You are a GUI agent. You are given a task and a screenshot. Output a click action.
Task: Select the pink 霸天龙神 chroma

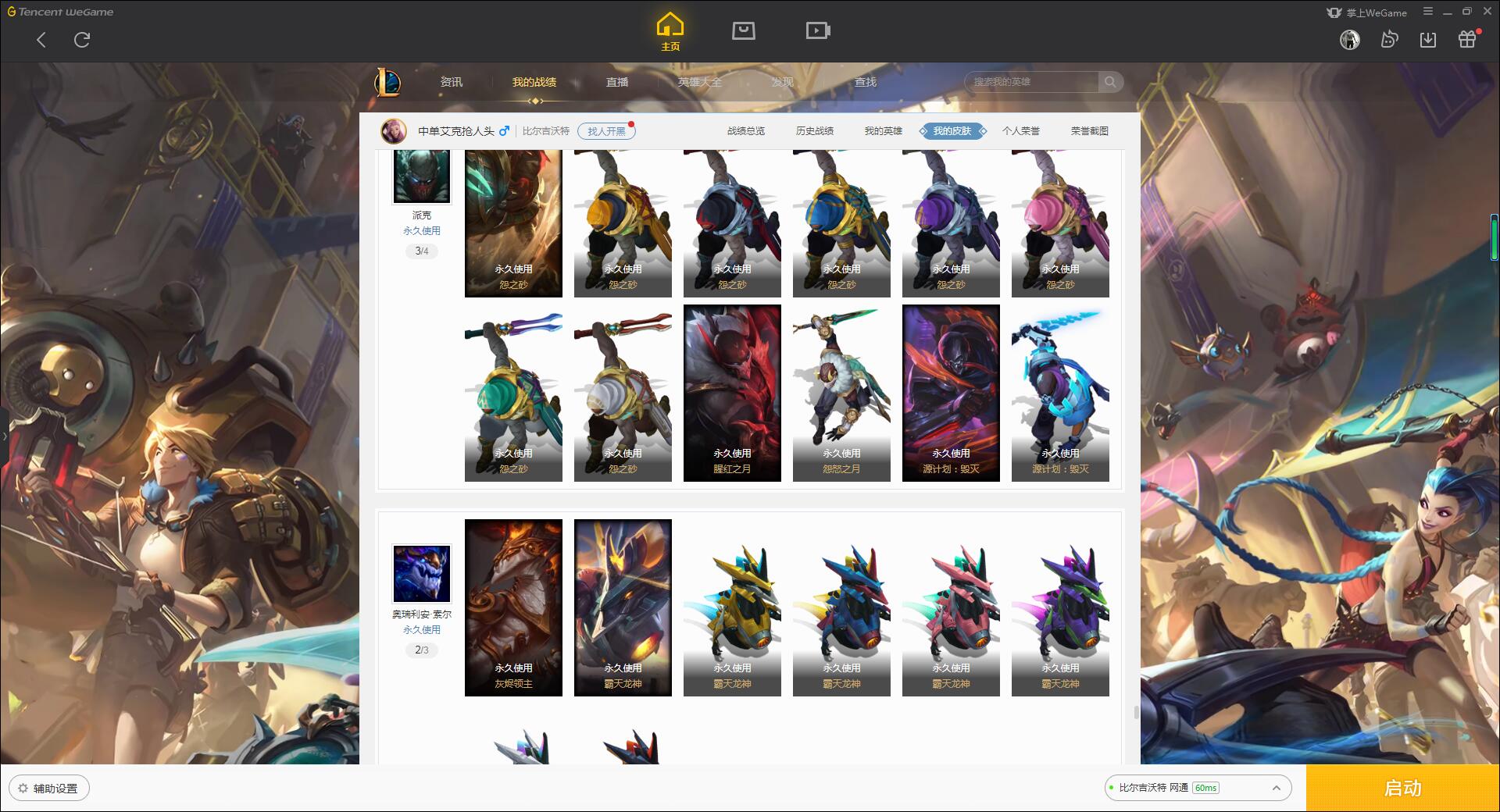point(951,607)
